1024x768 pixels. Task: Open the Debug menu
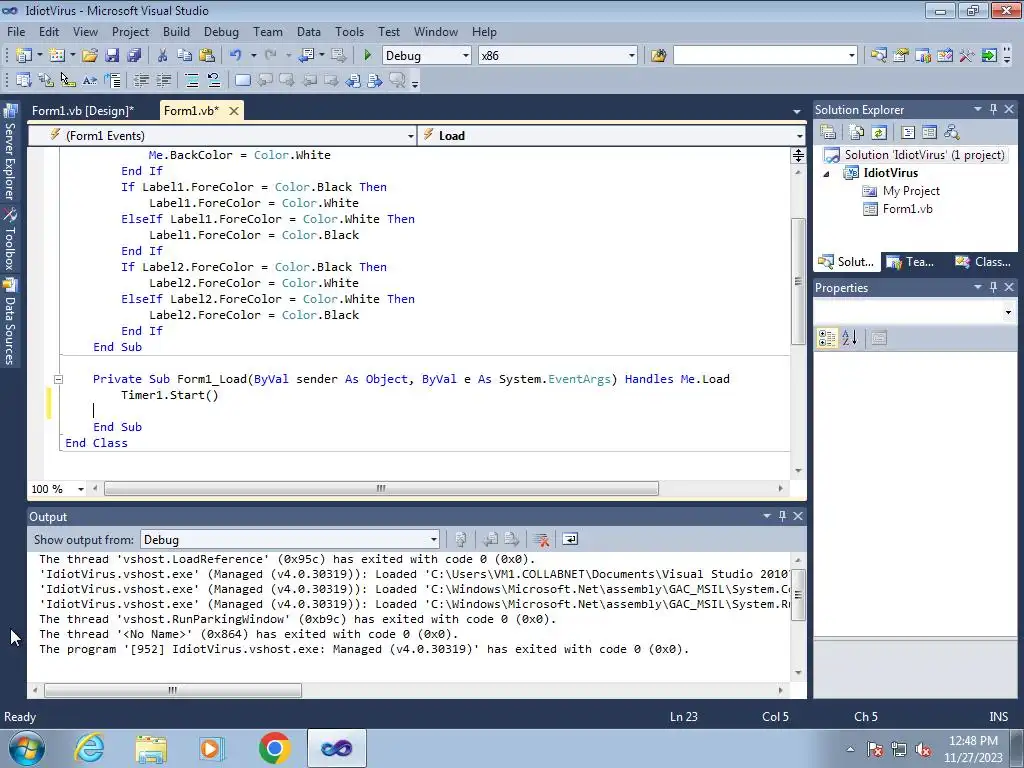(x=221, y=31)
